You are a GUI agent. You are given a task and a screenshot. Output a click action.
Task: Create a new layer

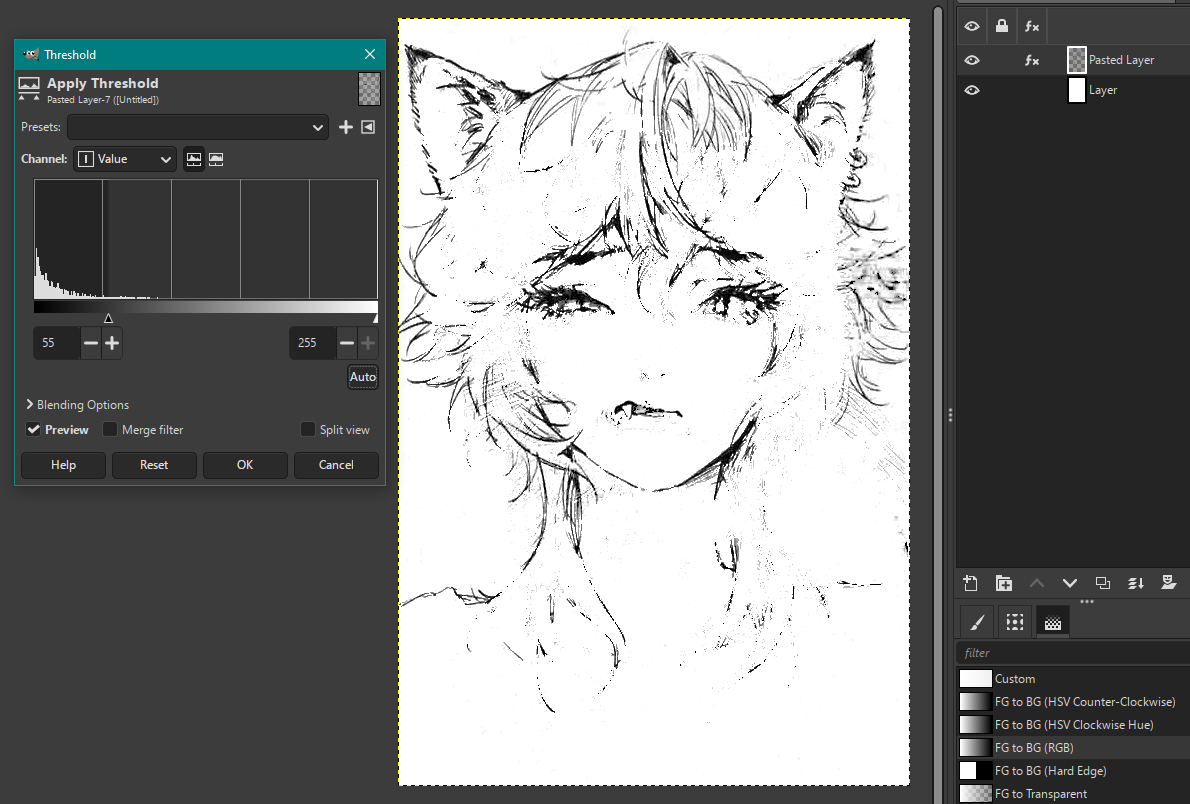tap(971, 583)
